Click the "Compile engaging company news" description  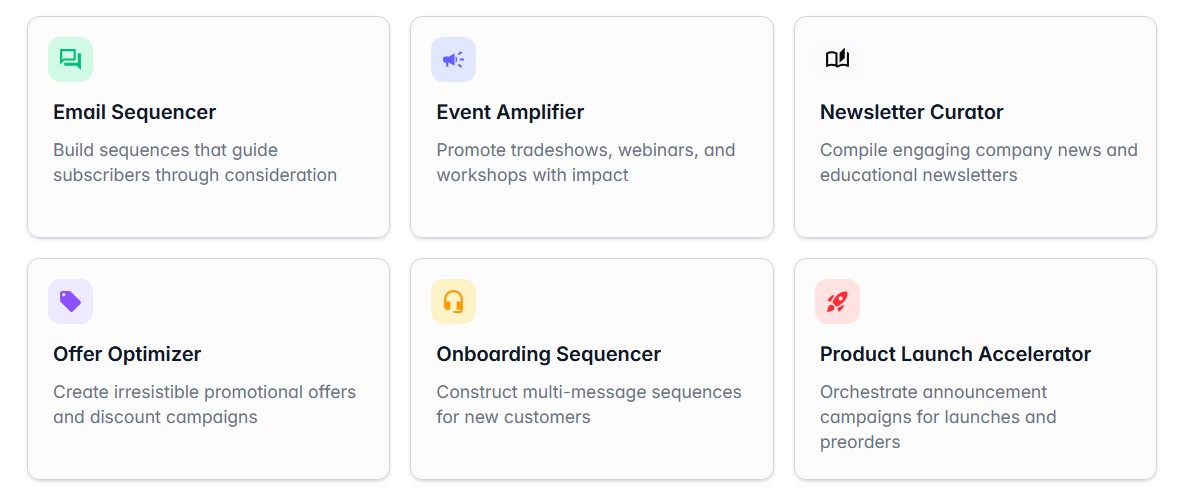click(x=978, y=162)
